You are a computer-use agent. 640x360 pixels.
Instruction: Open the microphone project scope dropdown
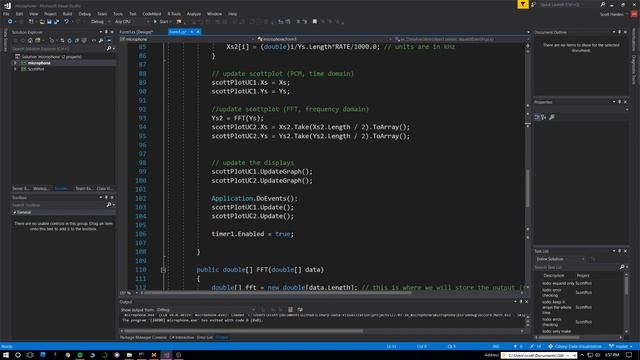(x=187, y=39)
